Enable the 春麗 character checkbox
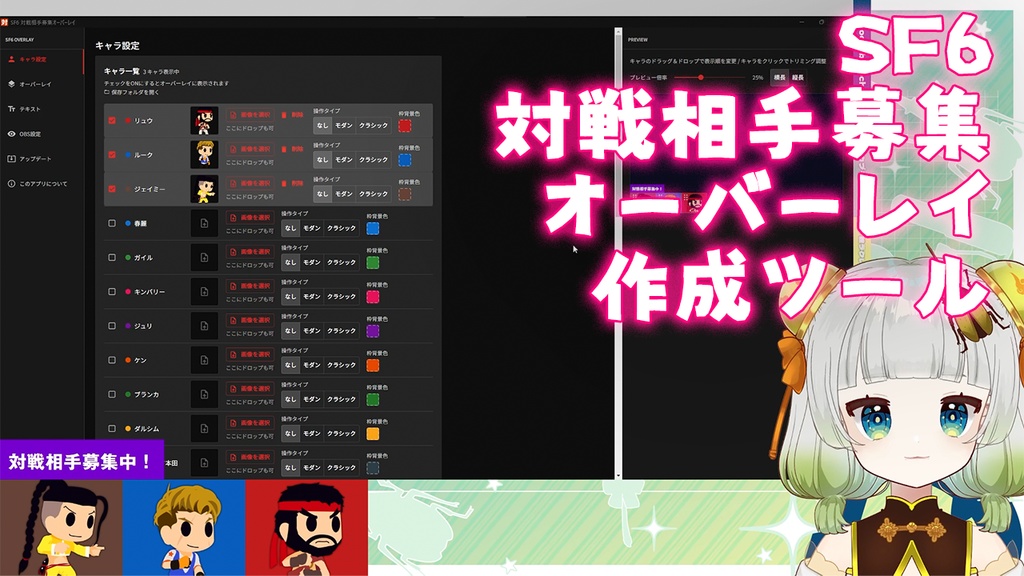This screenshot has width=1024, height=576. click(112, 221)
